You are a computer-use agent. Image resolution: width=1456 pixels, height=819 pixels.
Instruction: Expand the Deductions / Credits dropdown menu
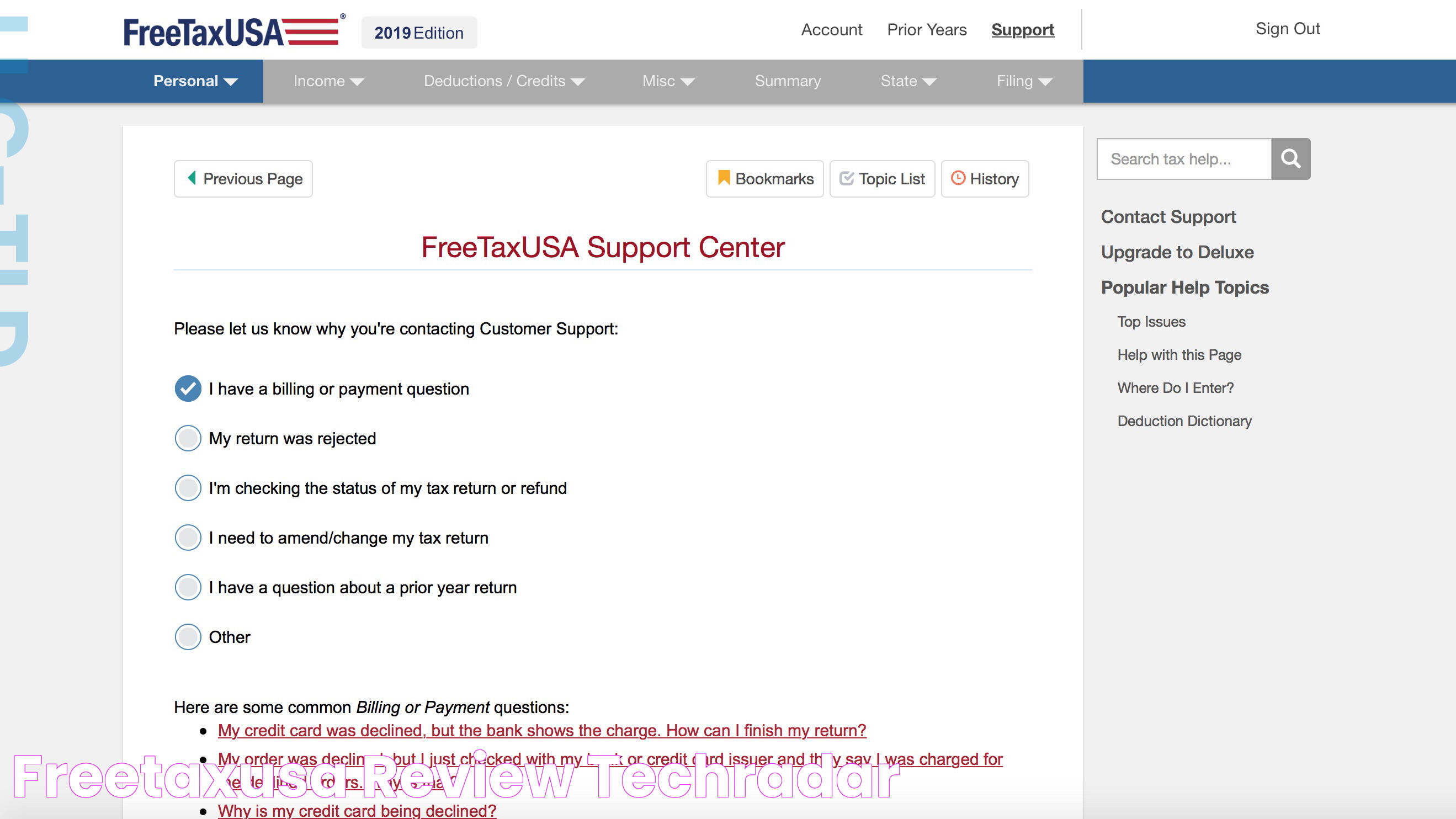tap(503, 81)
